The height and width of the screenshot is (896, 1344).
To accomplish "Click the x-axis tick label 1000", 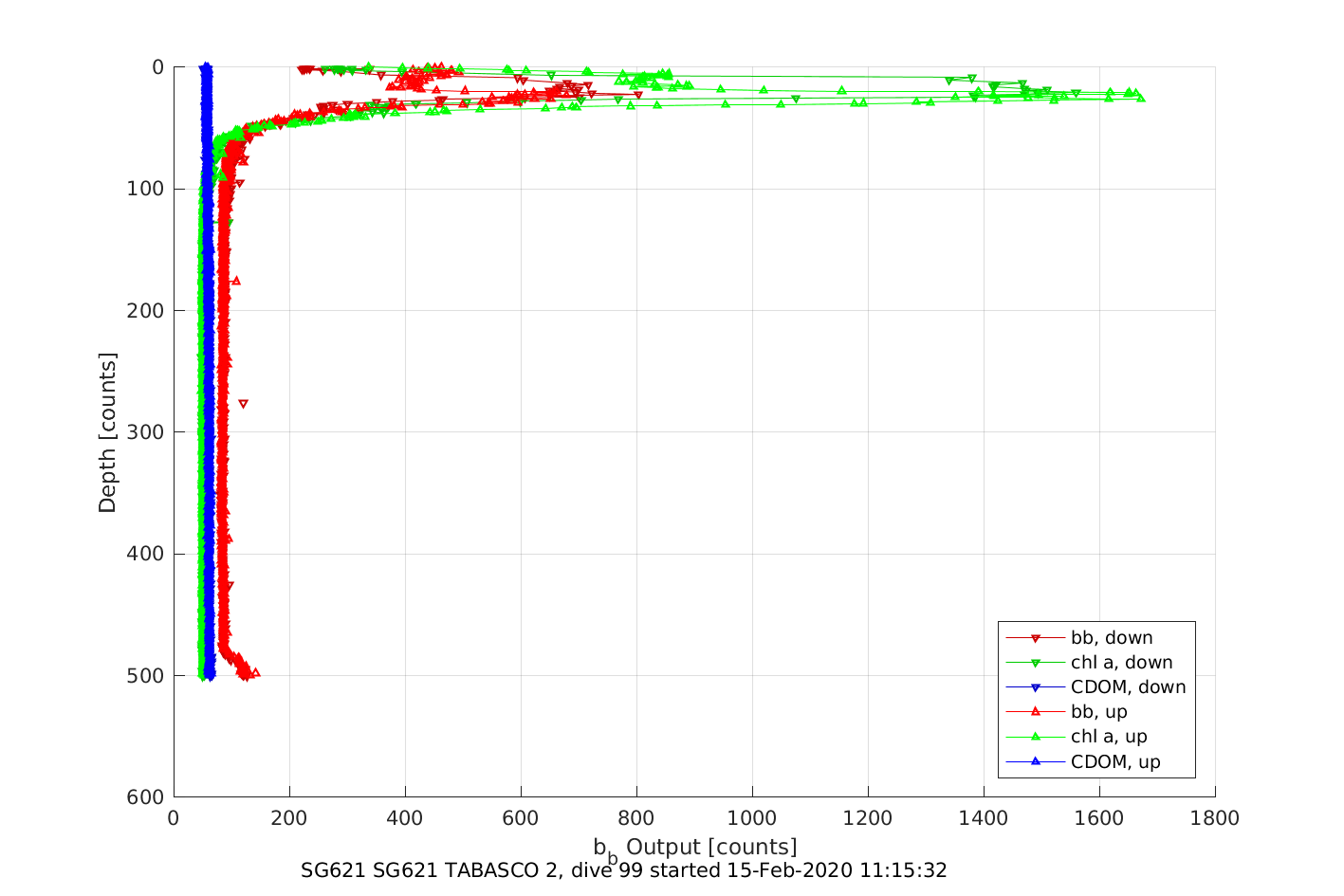I will [x=752, y=818].
